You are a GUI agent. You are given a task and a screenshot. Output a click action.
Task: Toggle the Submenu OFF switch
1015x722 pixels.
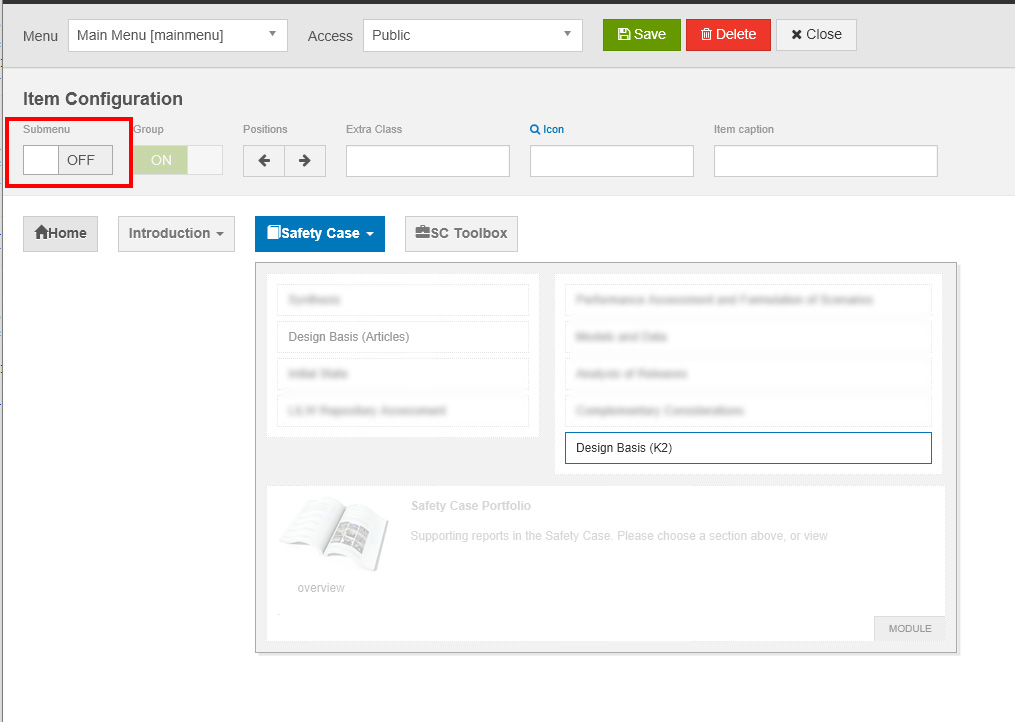tap(68, 160)
